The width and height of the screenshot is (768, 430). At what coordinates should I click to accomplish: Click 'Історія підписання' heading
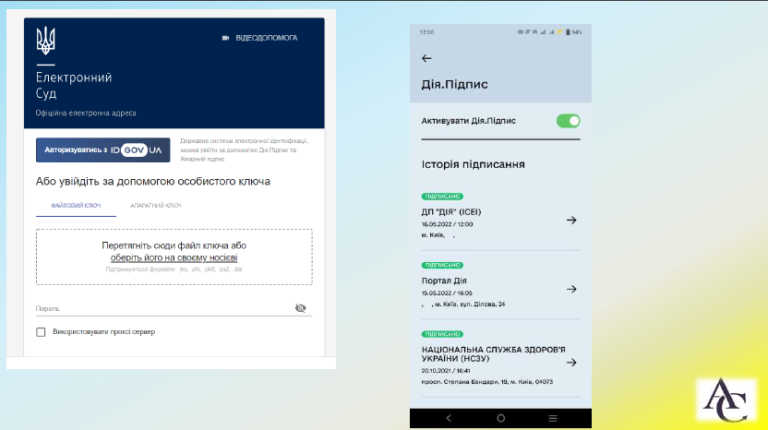pos(473,164)
